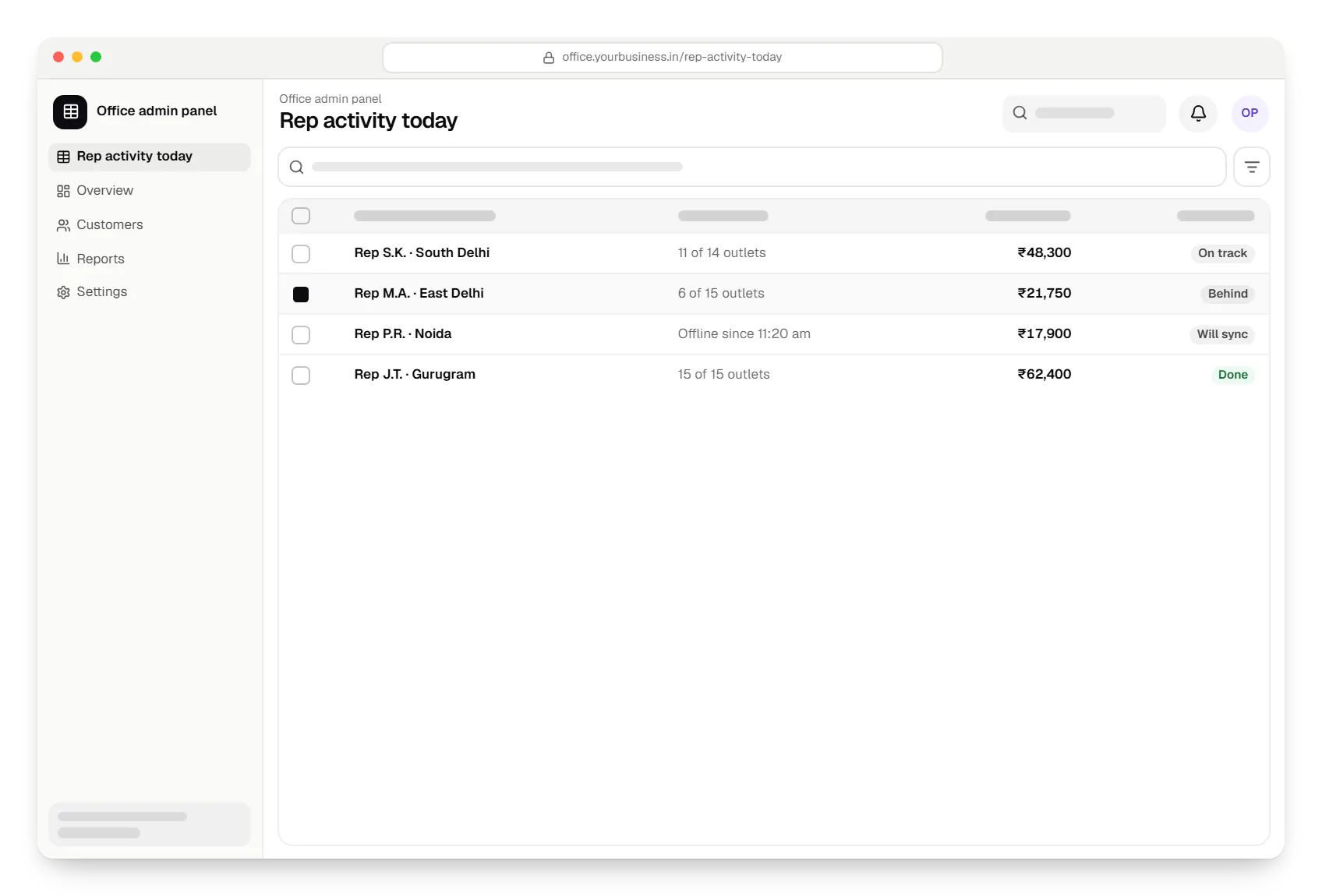Click the placeholder card at sidebar bottom
This screenshot has width=1322, height=896.
(x=150, y=824)
